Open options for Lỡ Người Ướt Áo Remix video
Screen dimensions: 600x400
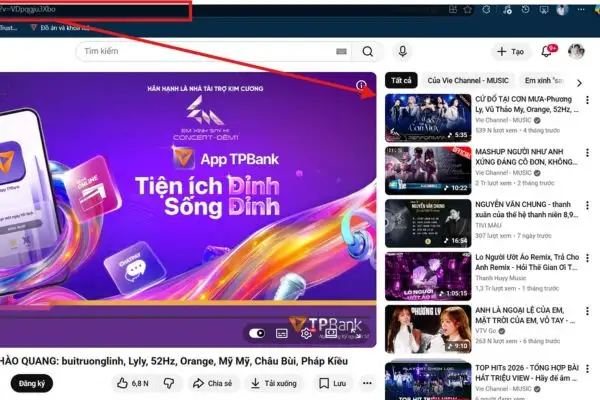(587, 258)
